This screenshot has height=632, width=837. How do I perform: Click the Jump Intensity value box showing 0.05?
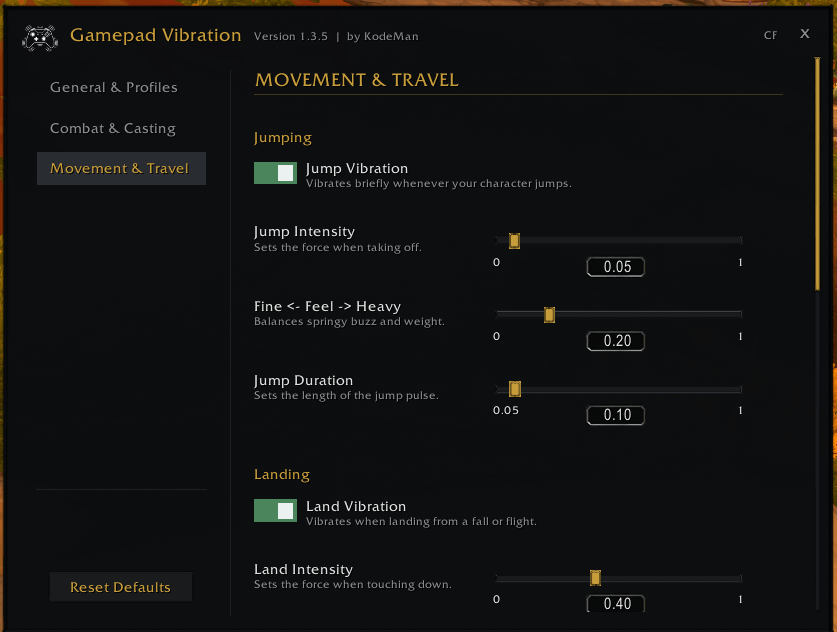[x=615, y=266]
